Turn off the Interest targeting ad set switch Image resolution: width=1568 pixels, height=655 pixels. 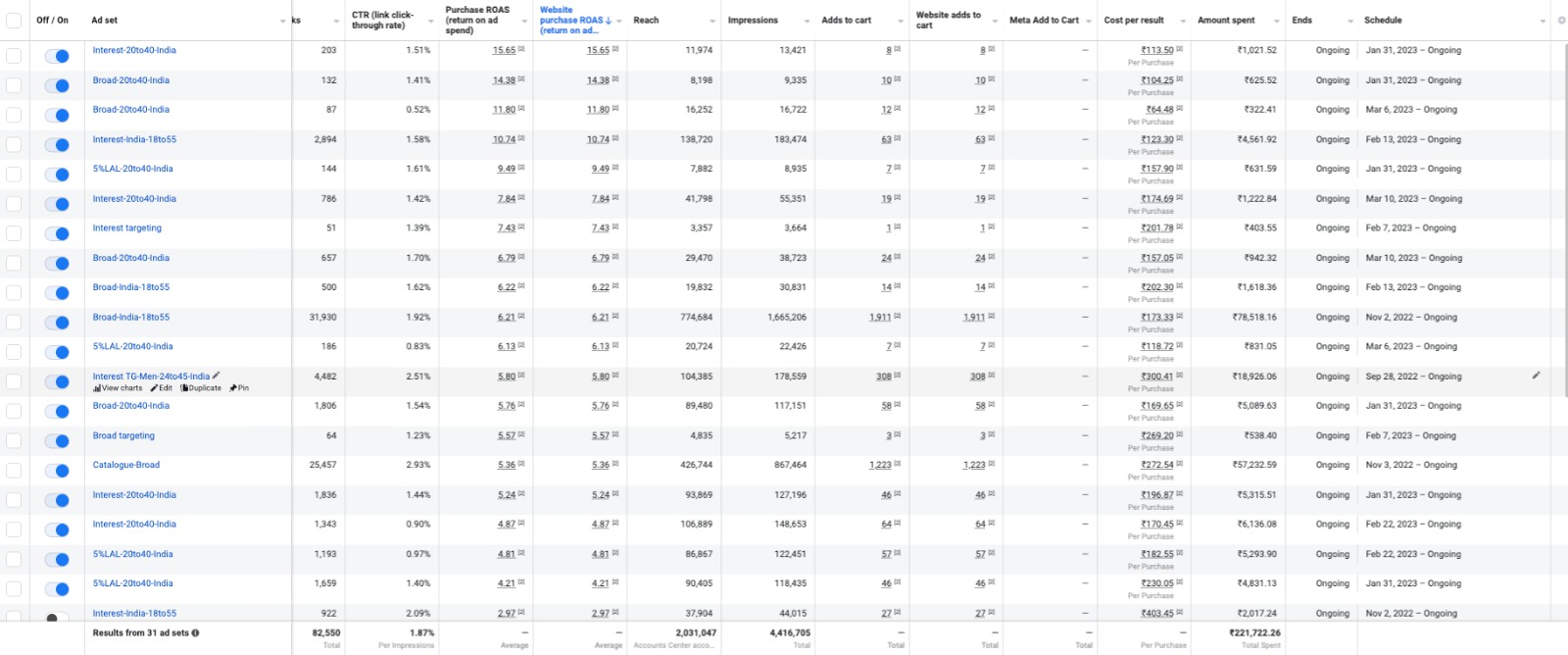pos(57,233)
